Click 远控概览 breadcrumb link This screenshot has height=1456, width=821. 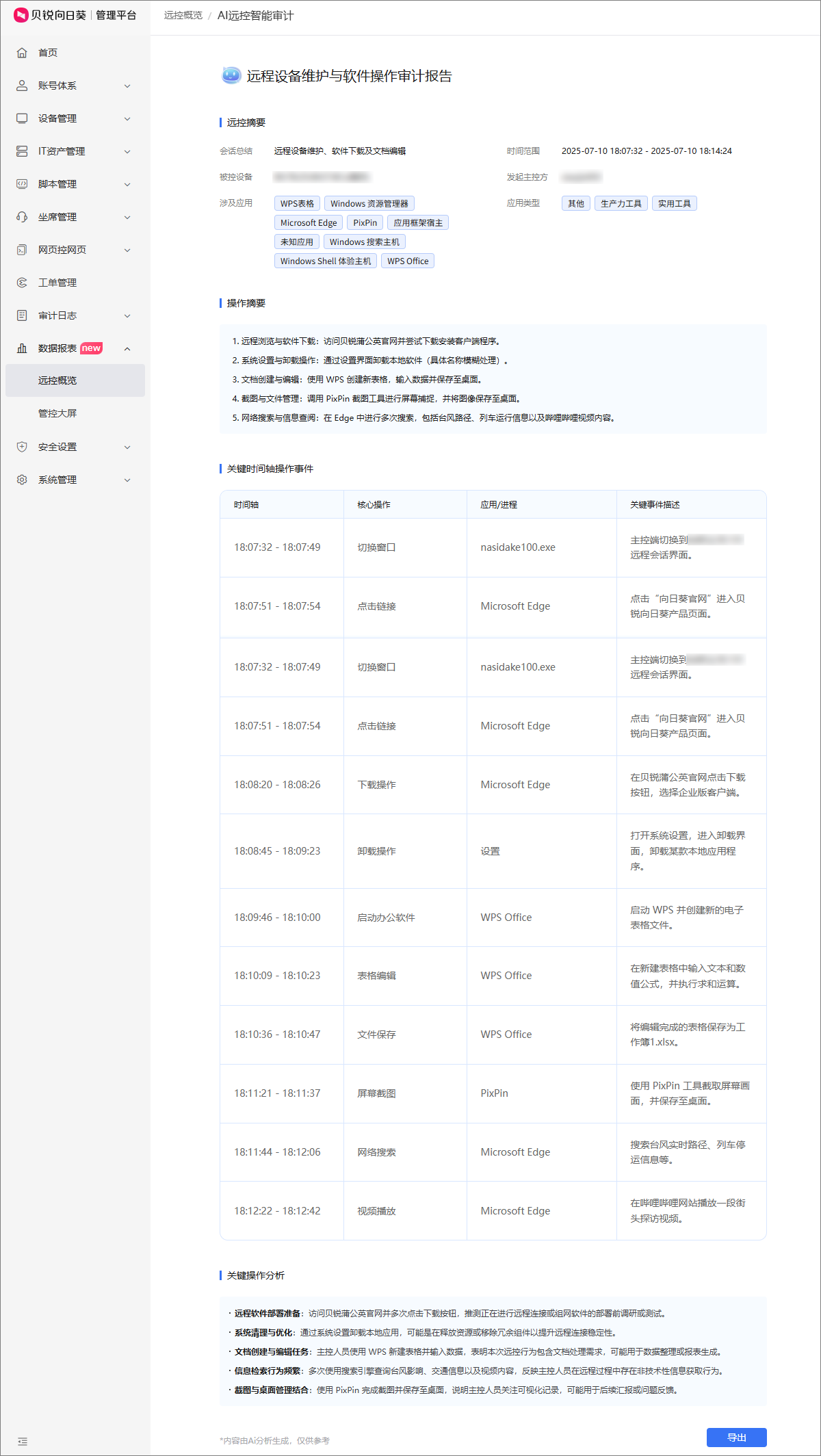183,15
